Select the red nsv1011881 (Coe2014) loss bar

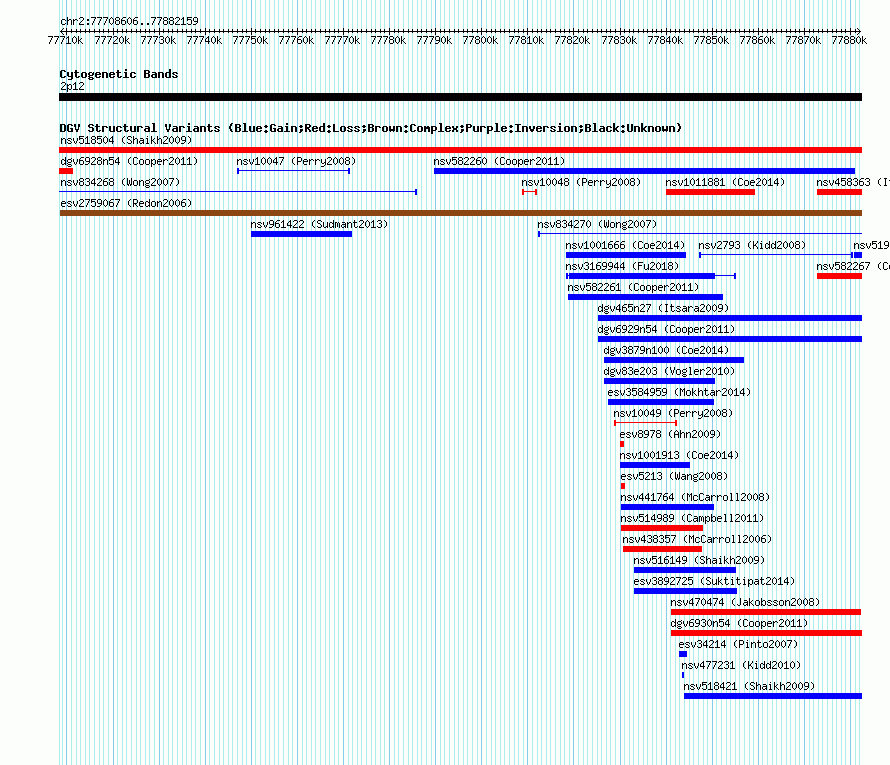(x=710, y=192)
